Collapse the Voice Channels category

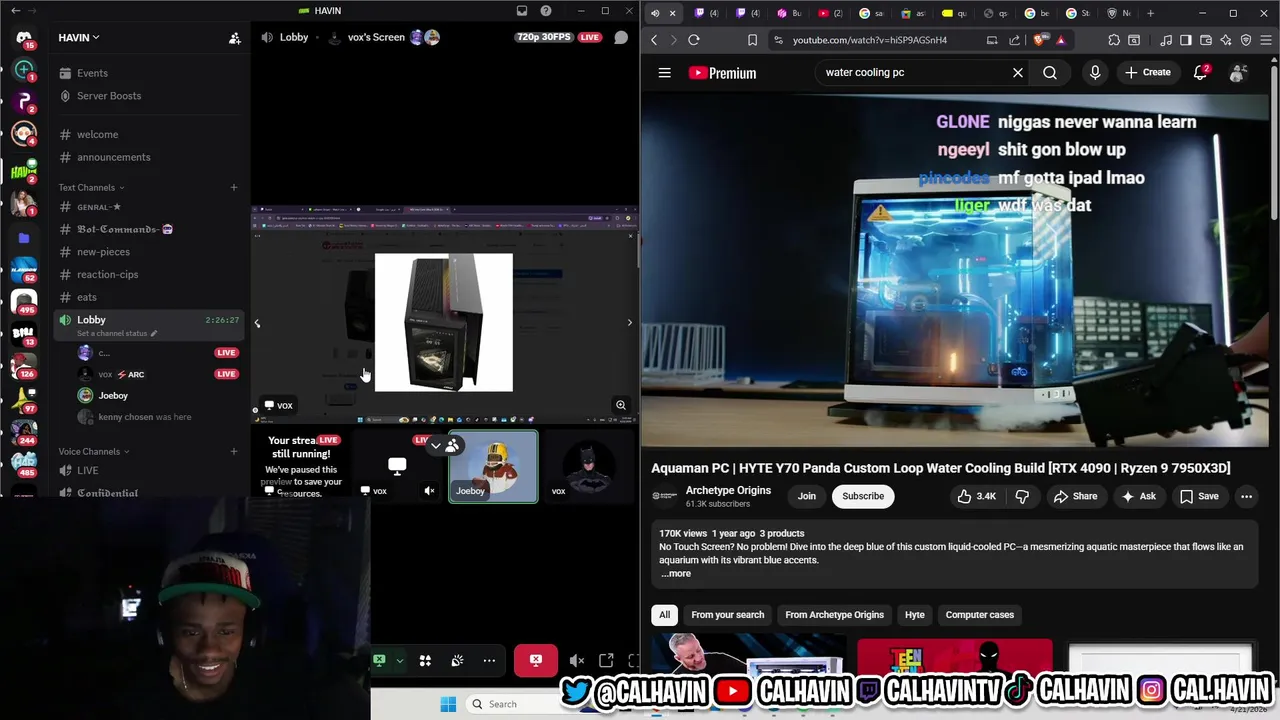click(93, 451)
